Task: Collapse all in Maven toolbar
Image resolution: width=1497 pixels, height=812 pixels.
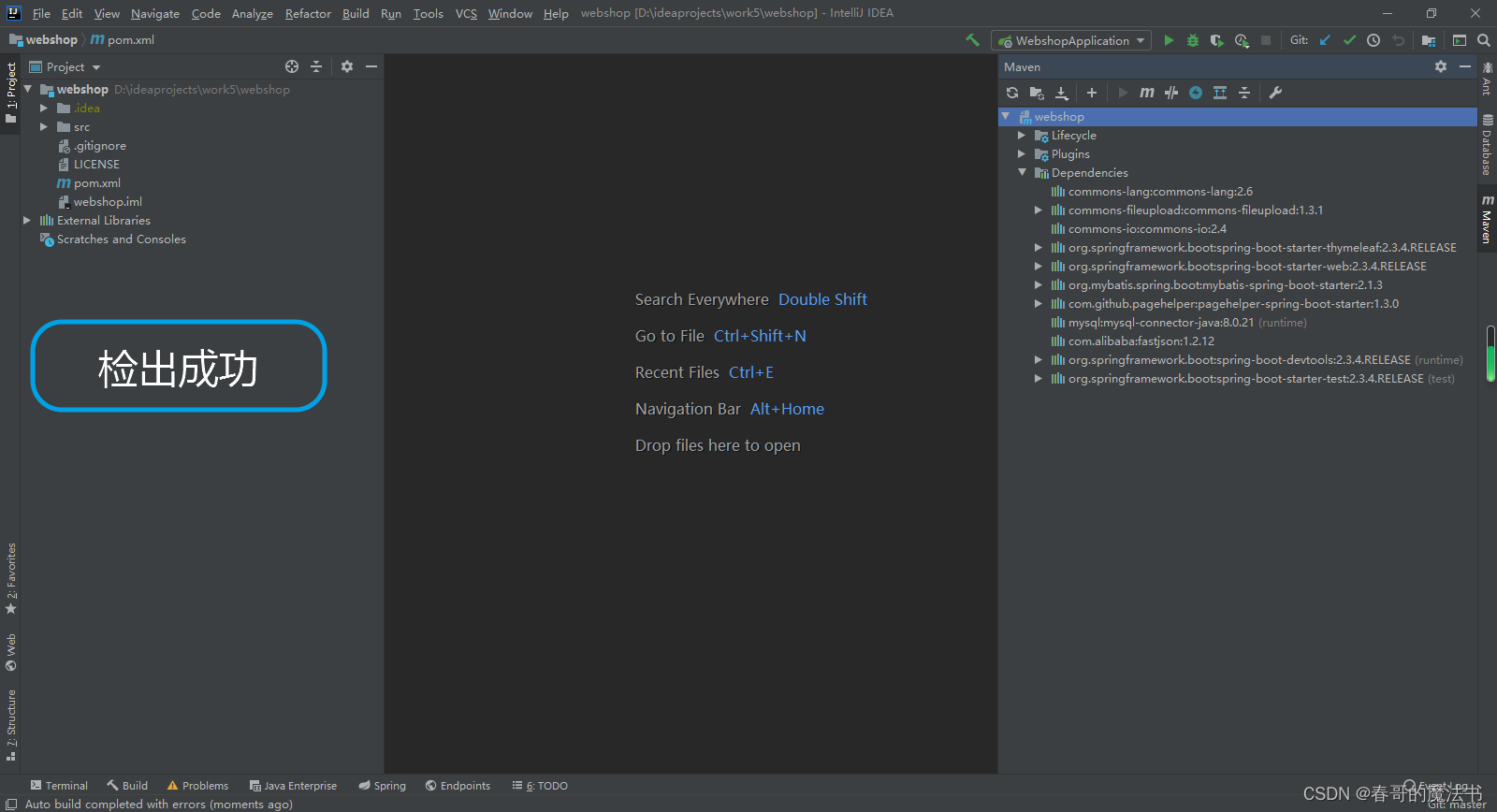Action: [1244, 93]
